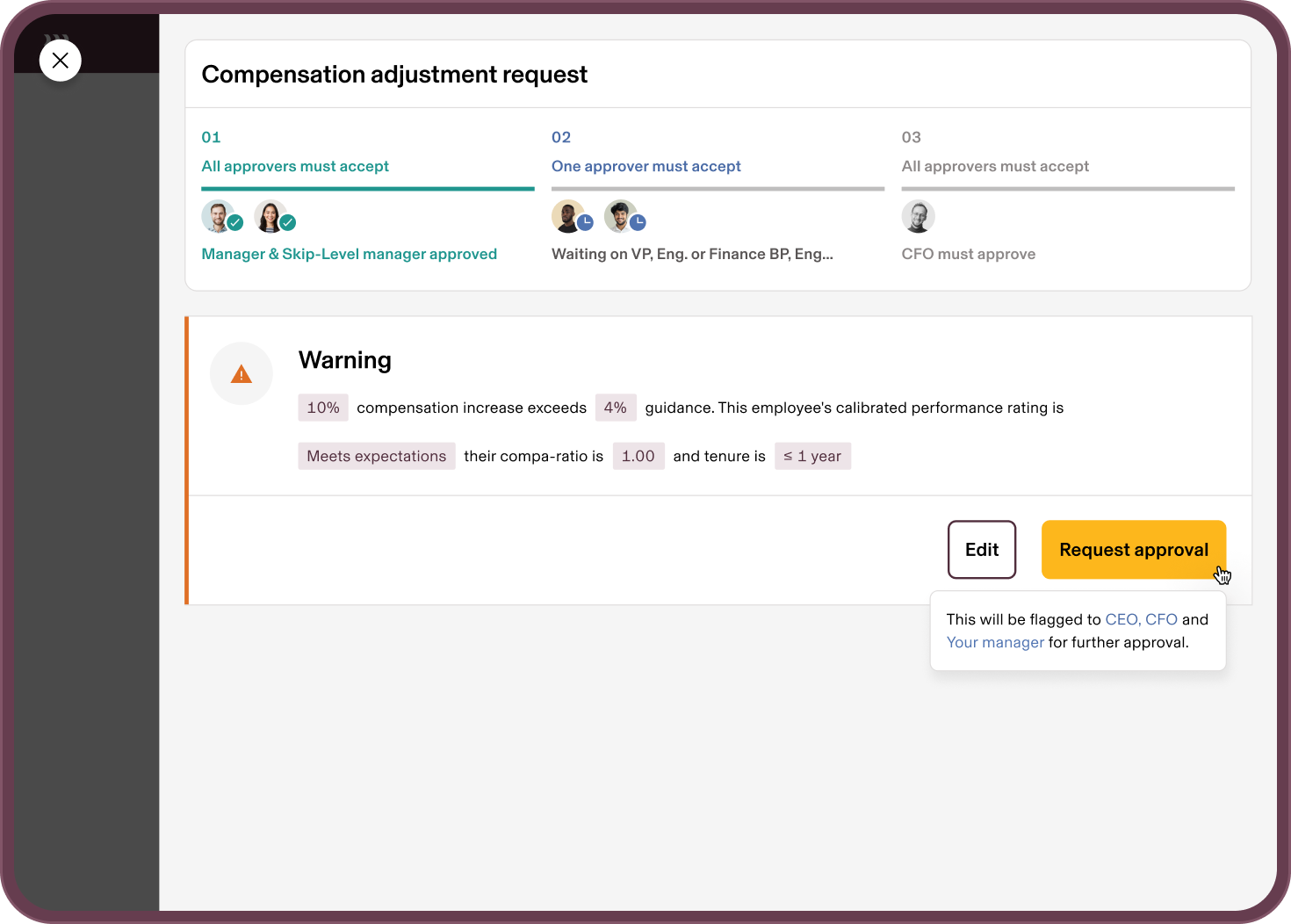
Task: Click the 4% guidance tag
Action: click(616, 408)
